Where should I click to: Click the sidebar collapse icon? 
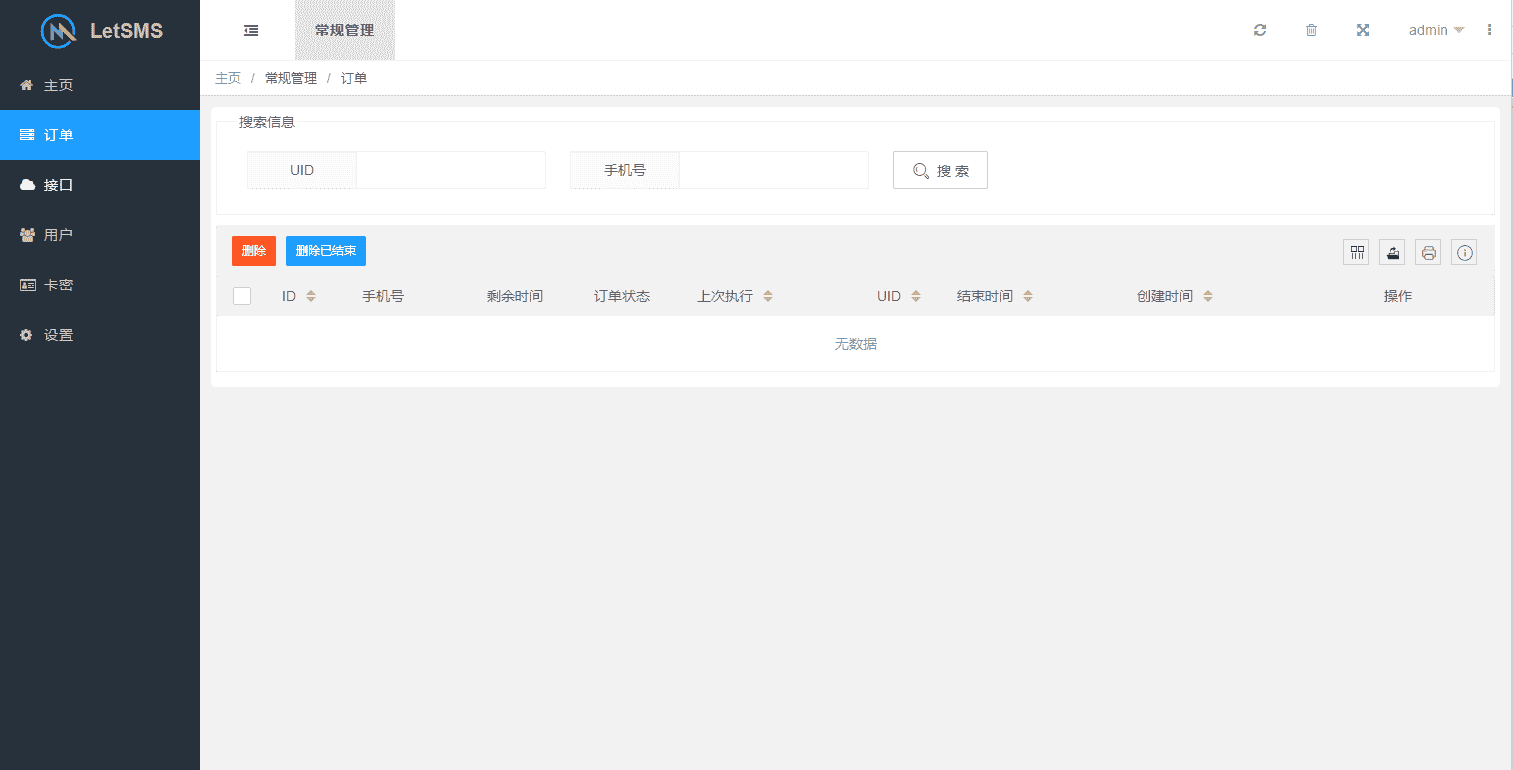(x=251, y=30)
